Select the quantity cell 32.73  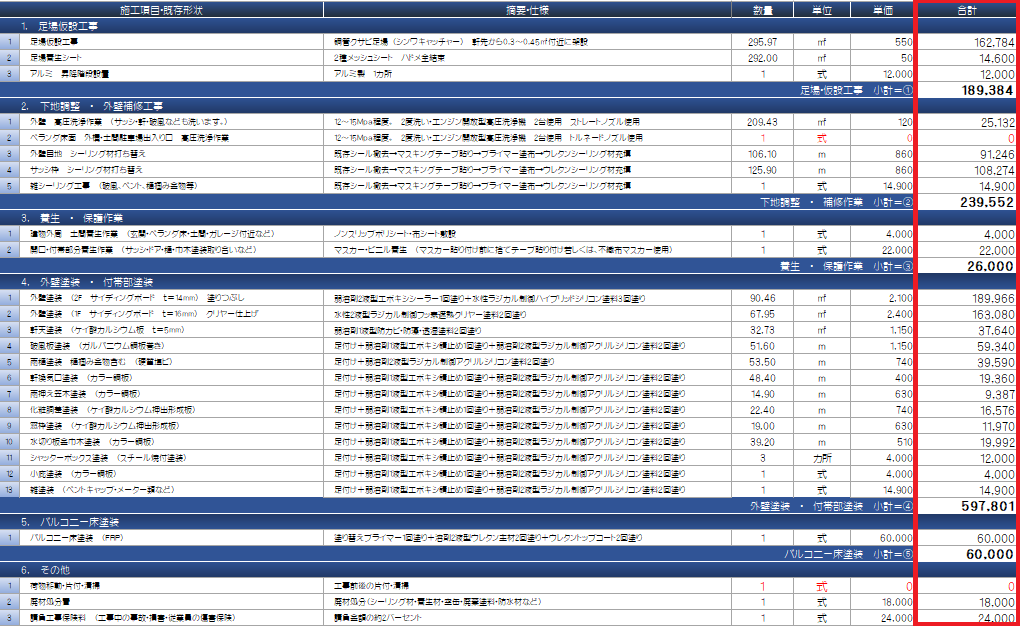pyautogui.click(x=762, y=330)
